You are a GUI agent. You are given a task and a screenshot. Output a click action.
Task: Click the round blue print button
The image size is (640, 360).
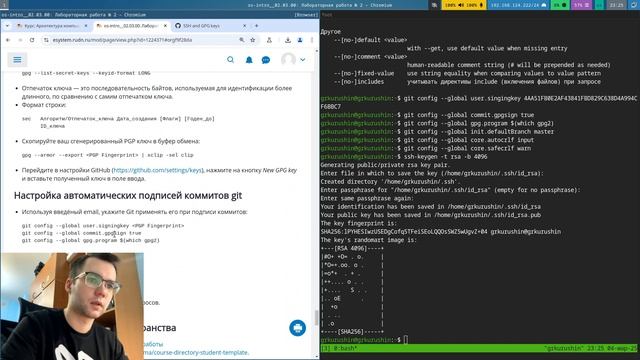298,328
